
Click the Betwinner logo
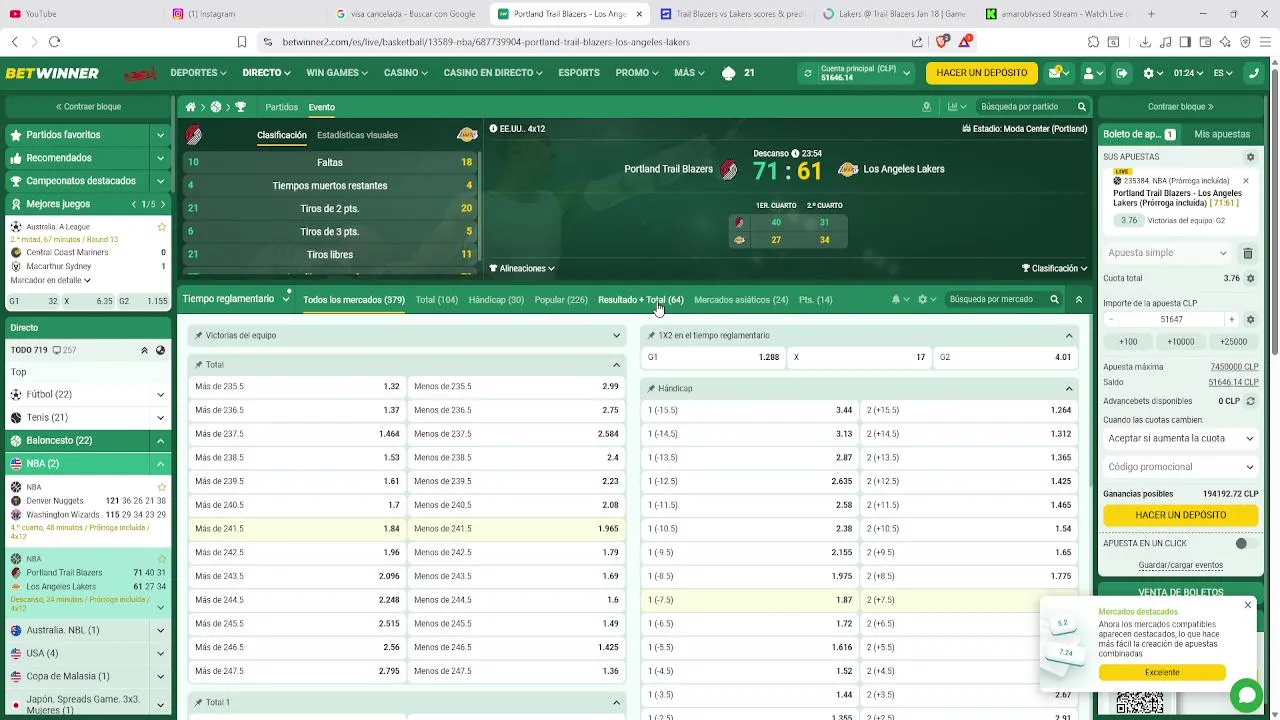pyautogui.click(x=52, y=73)
